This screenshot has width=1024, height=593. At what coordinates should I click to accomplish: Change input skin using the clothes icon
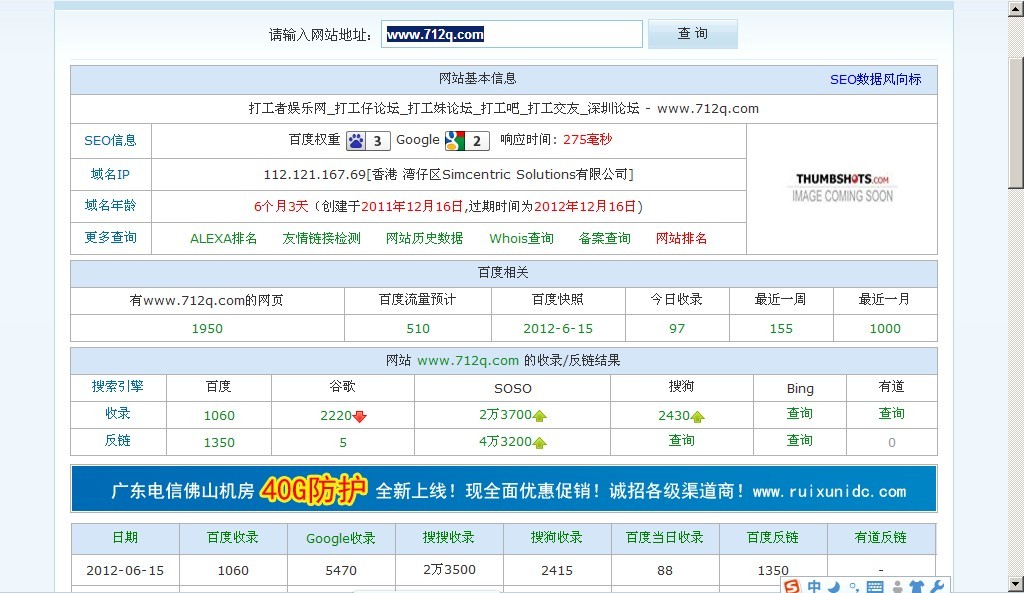pos(917,585)
